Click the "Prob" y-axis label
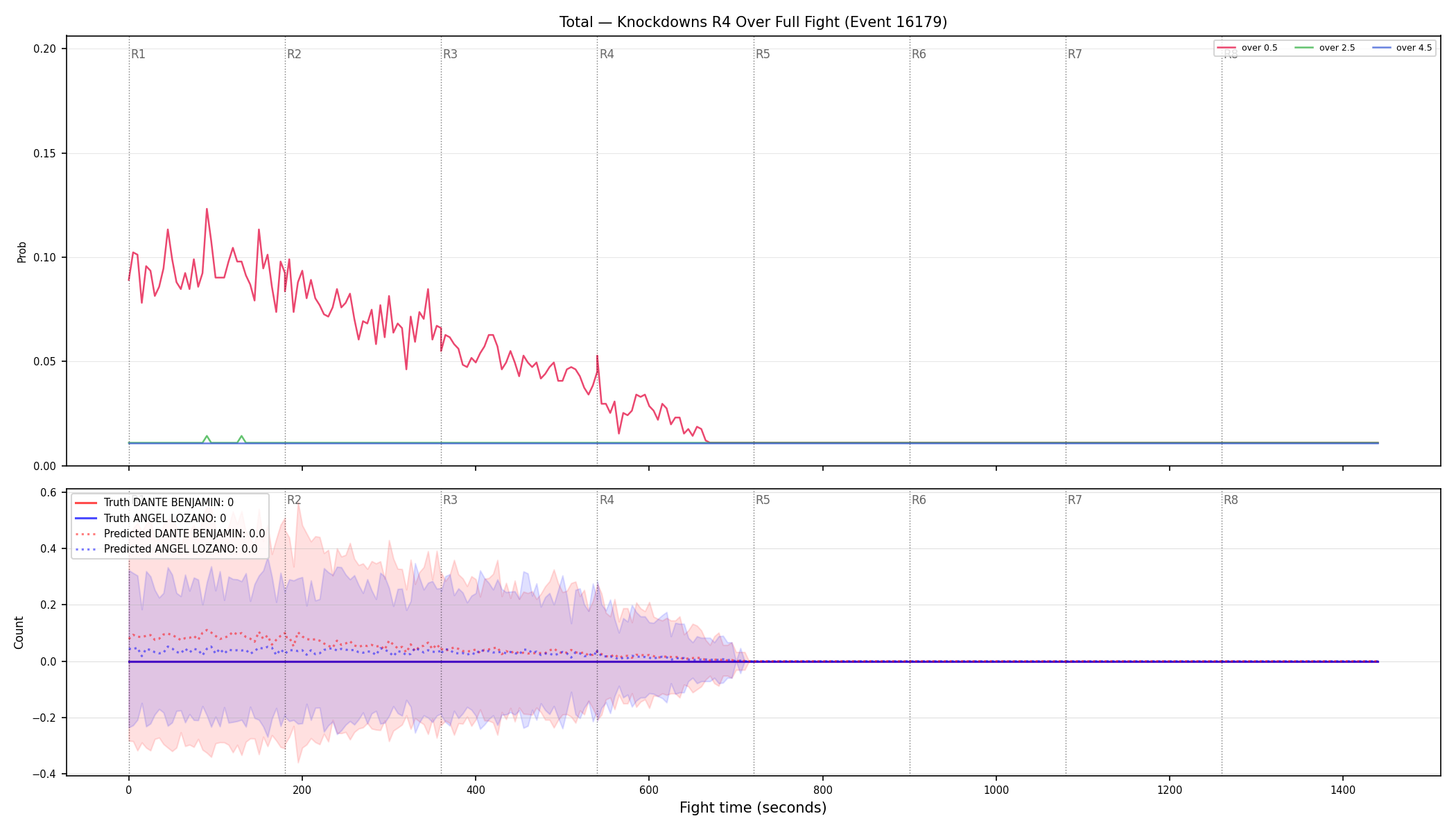The image size is (1456, 832). (21, 252)
